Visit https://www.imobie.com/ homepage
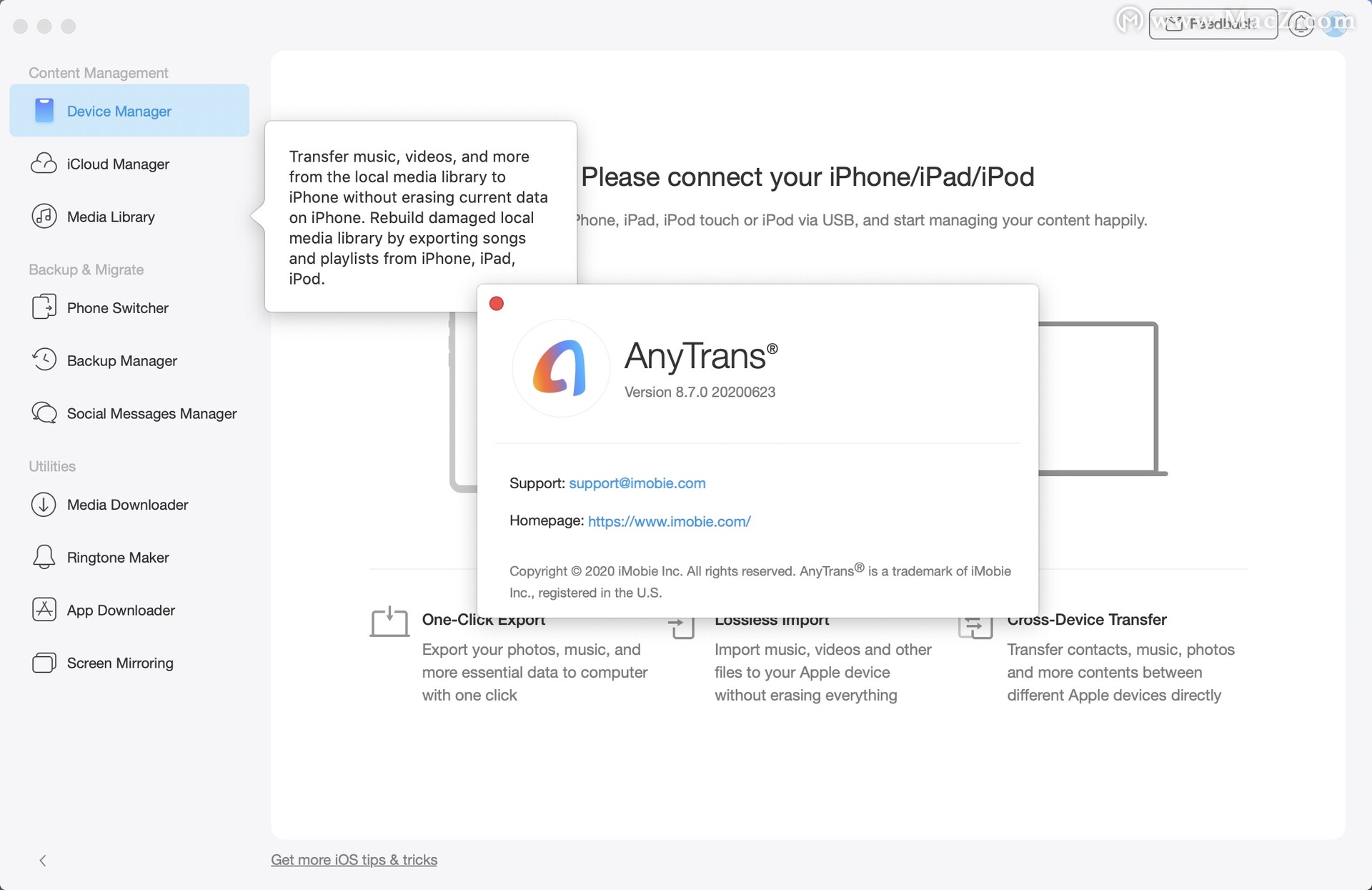This screenshot has width=1372, height=890. click(669, 521)
